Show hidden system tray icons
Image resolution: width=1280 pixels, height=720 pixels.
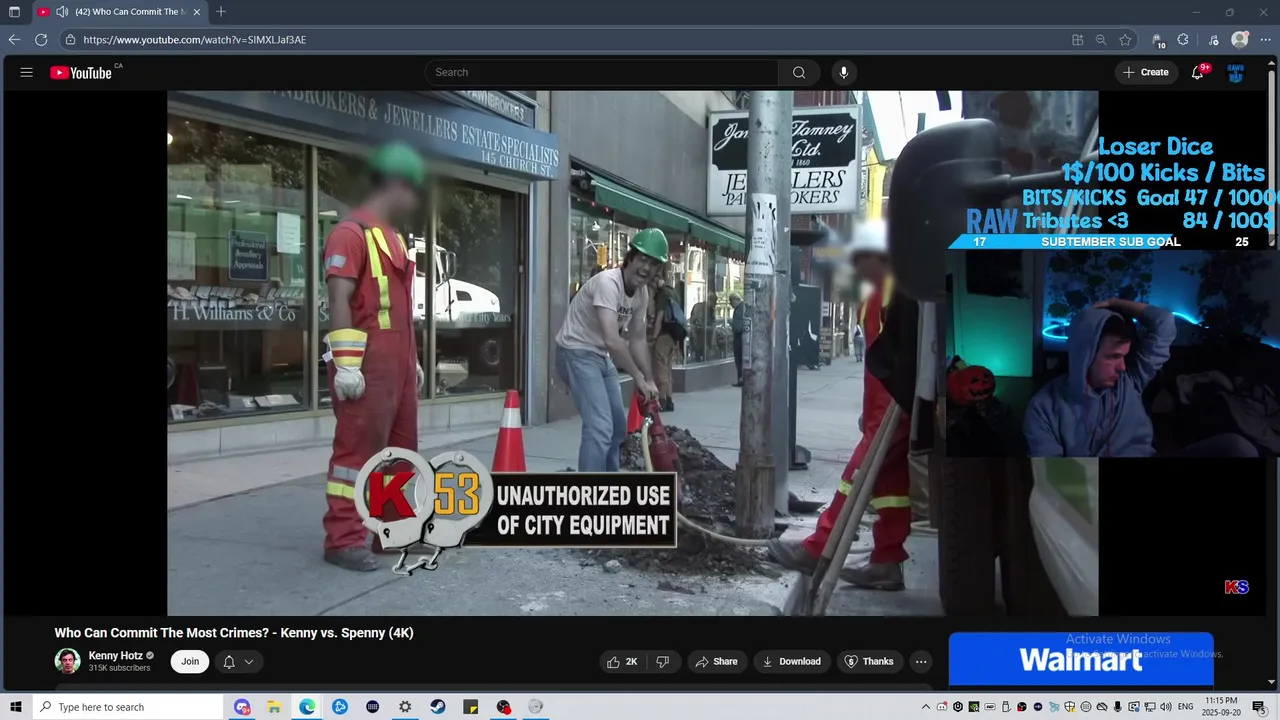point(926,707)
